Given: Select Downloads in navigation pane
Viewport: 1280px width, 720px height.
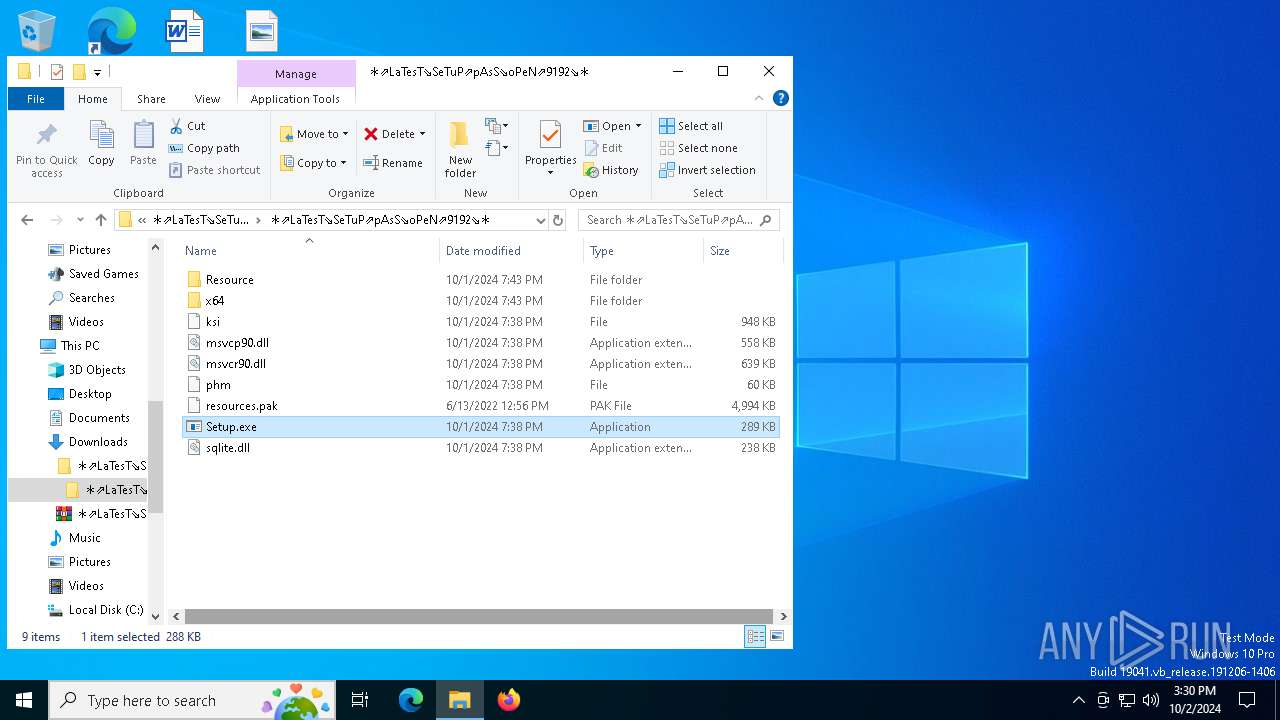Looking at the screenshot, I should [97, 442].
